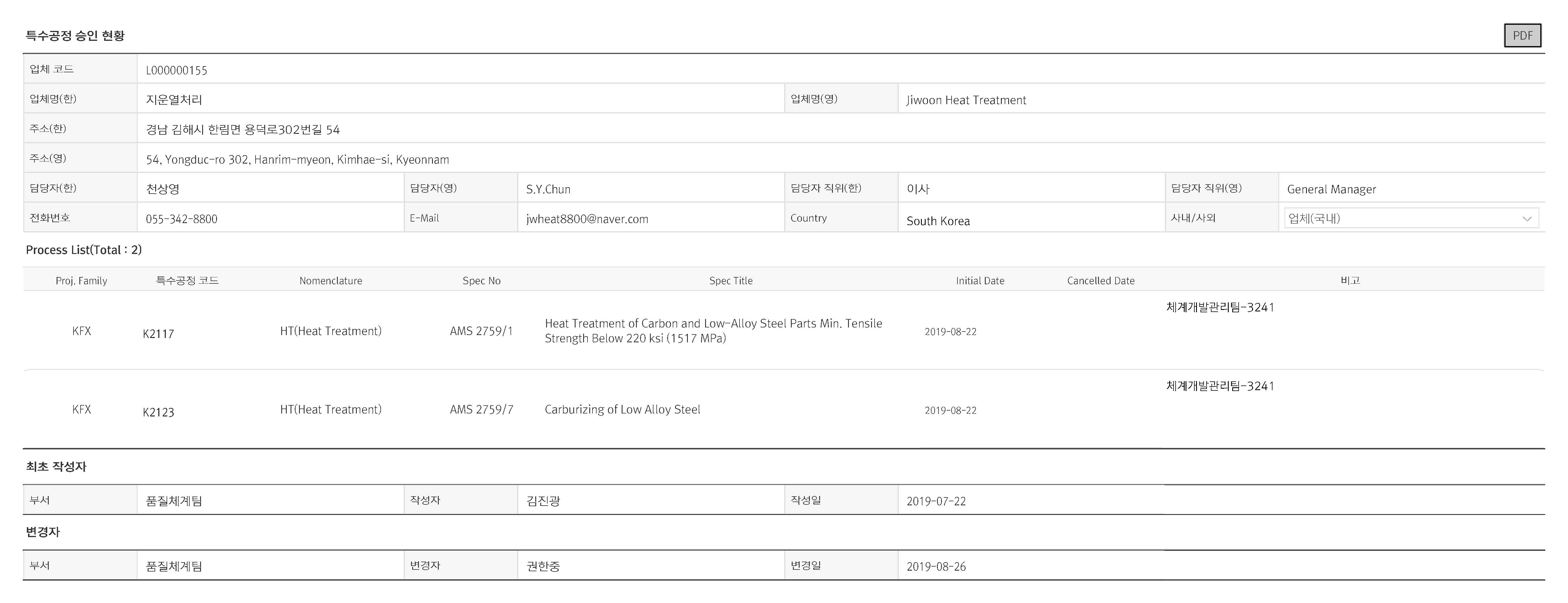Click the phone number 055-342-8800 field
This screenshot has width=1568, height=603.
(181, 219)
